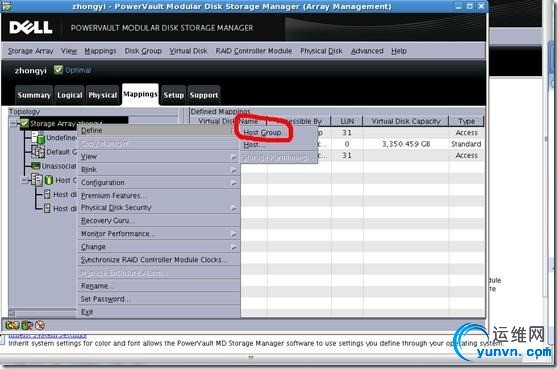Image resolution: width=558 pixels, height=369 pixels.
Task: Switch to the Logical tab
Action: click(69, 95)
